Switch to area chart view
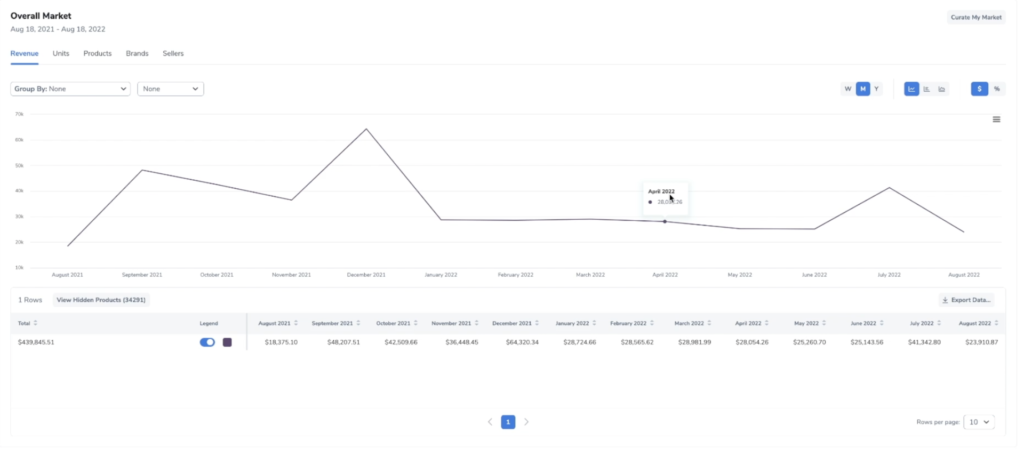Image resolution: width=1024 pixels, height=456 pixels. pos(942,89)
